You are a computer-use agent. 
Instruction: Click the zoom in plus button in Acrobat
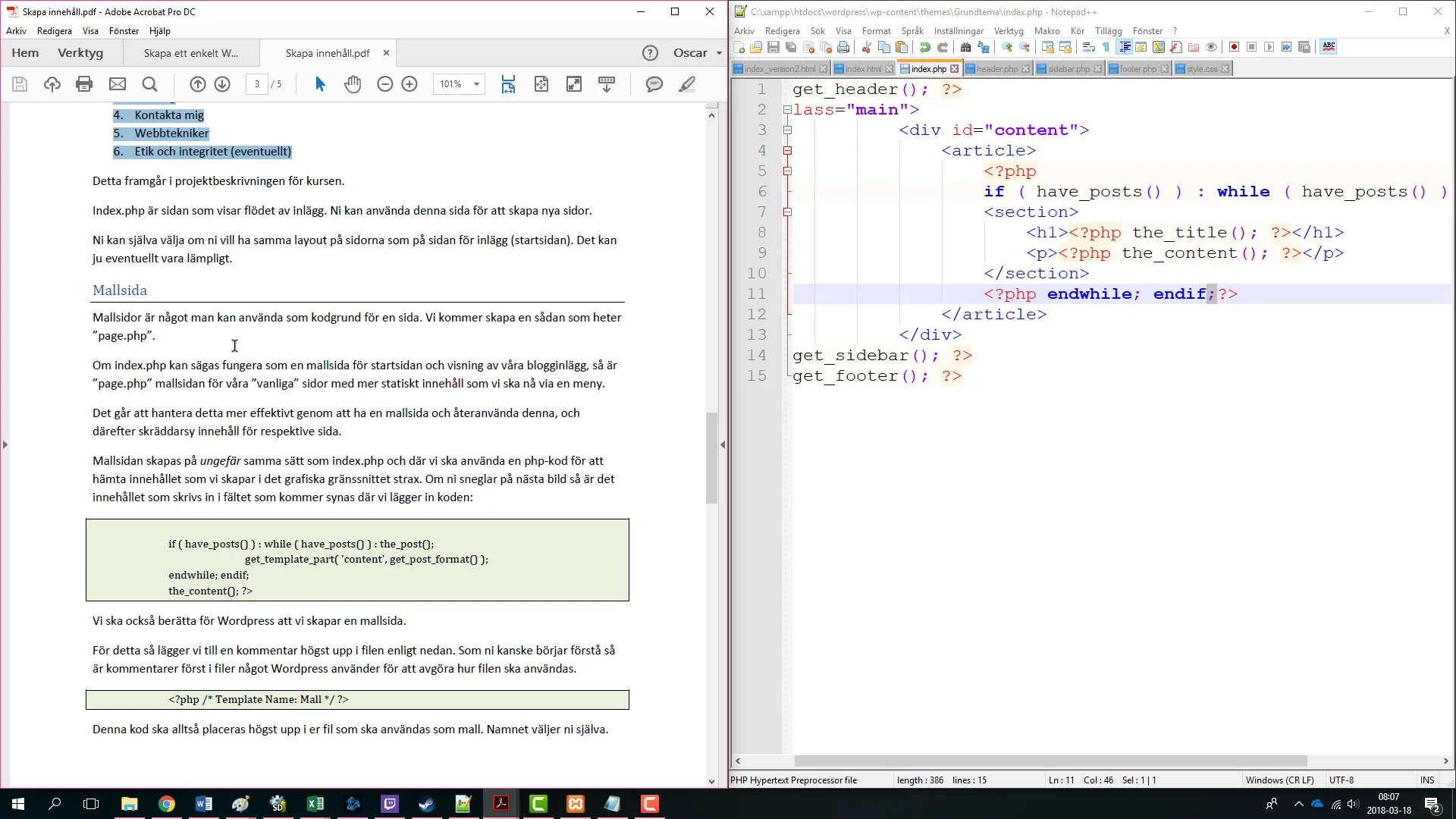click(409, 84)
